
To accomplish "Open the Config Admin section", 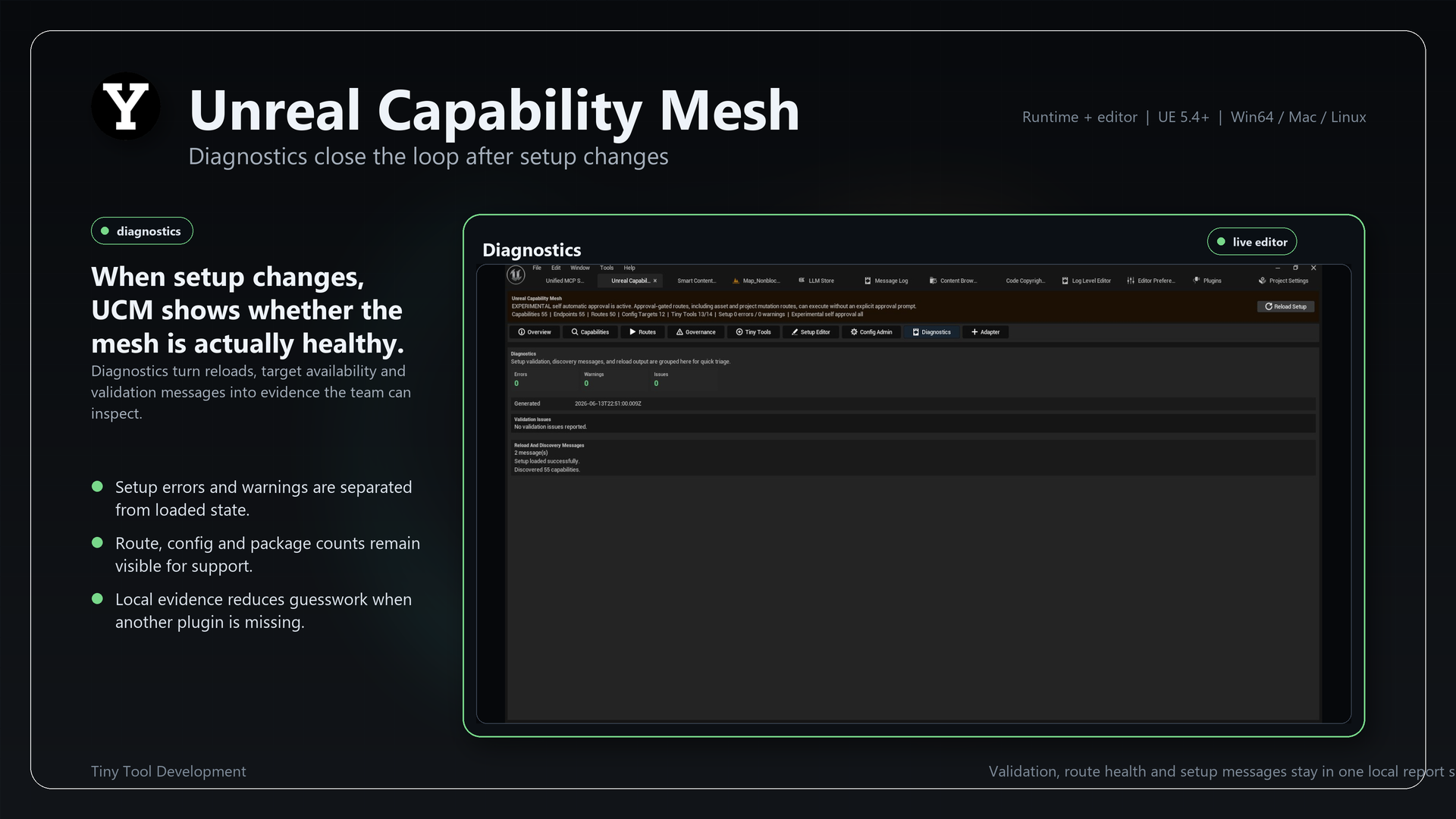I will 872,332.
